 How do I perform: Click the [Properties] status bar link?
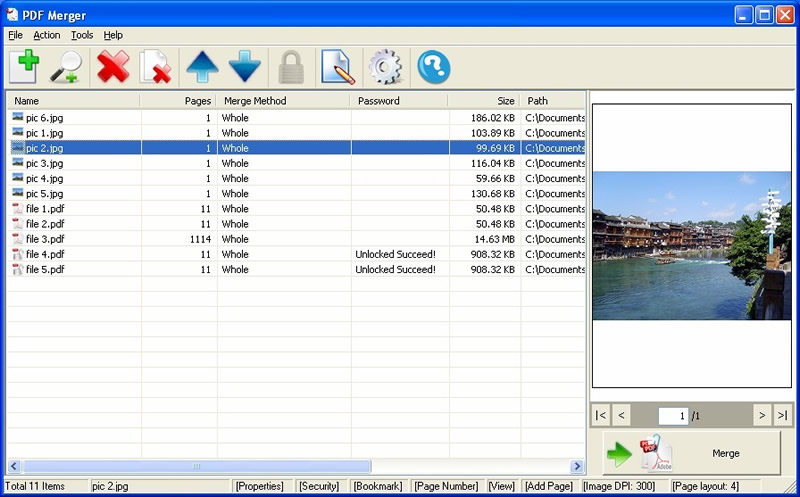(259, 486)
